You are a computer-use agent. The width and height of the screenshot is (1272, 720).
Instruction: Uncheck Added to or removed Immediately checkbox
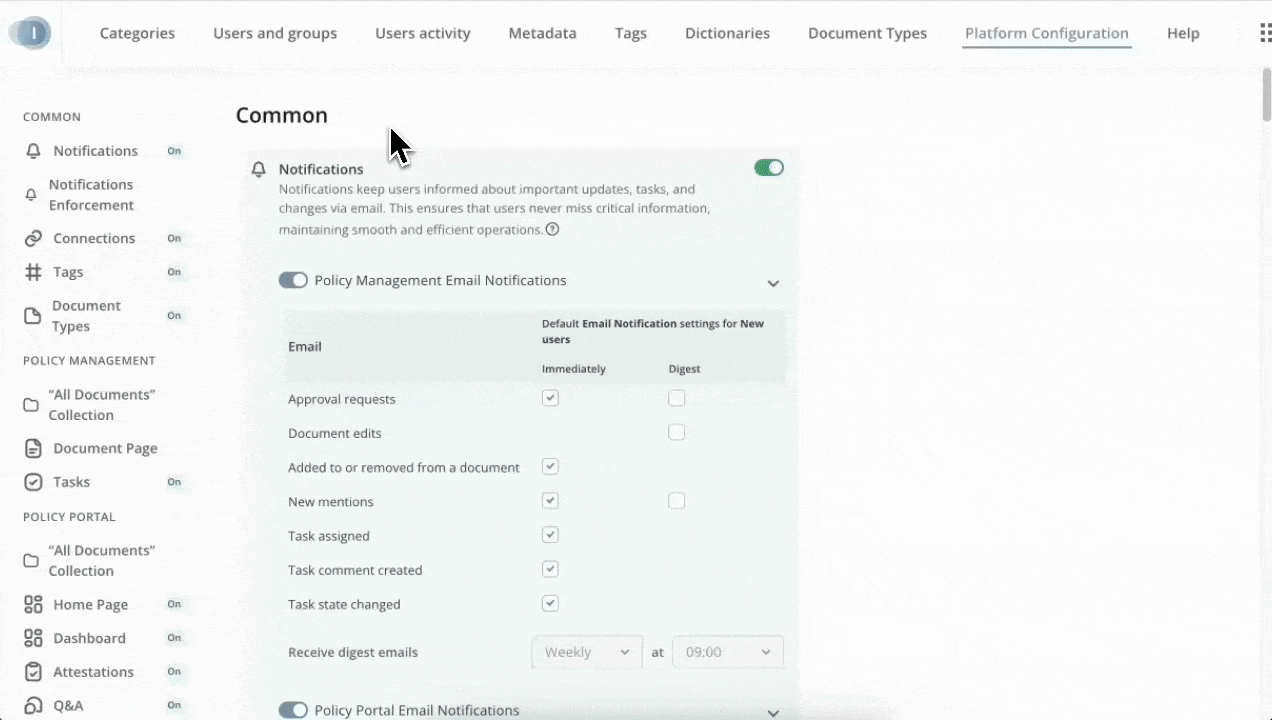550,466
